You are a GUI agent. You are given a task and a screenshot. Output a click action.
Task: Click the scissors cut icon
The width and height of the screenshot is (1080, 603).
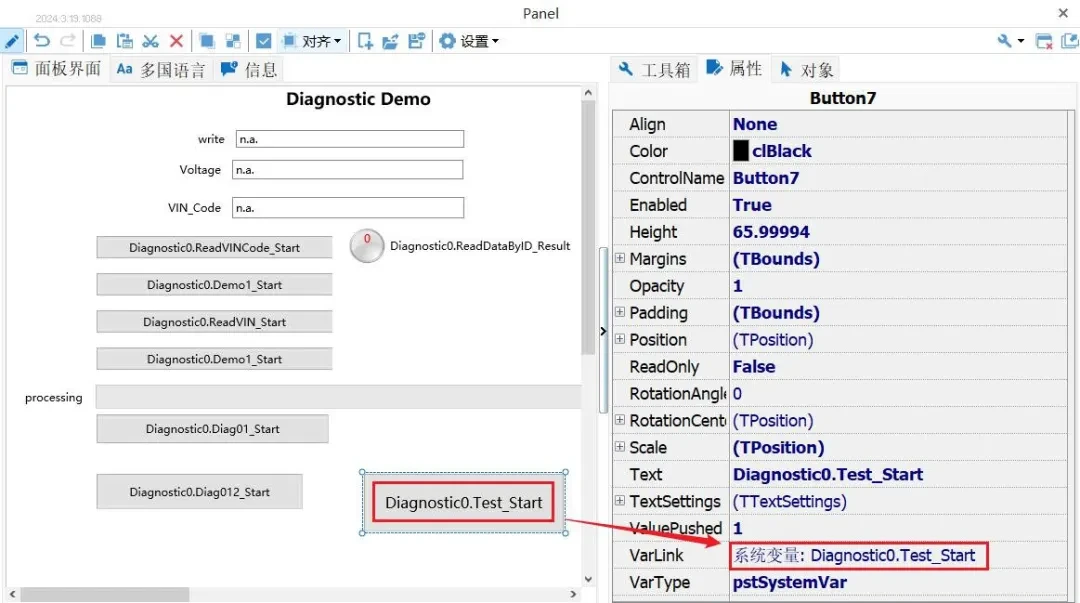tap(150, 41)
